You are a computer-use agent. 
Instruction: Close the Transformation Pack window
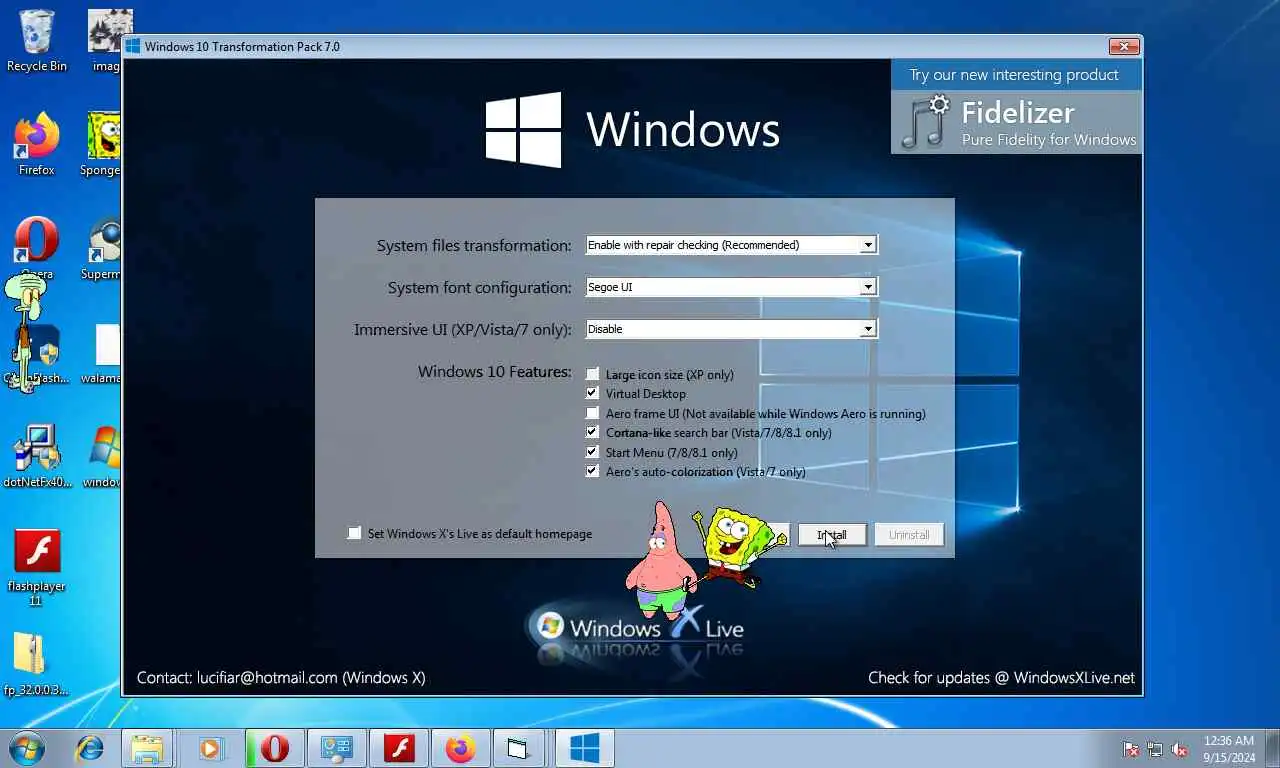click(1124, 46)
